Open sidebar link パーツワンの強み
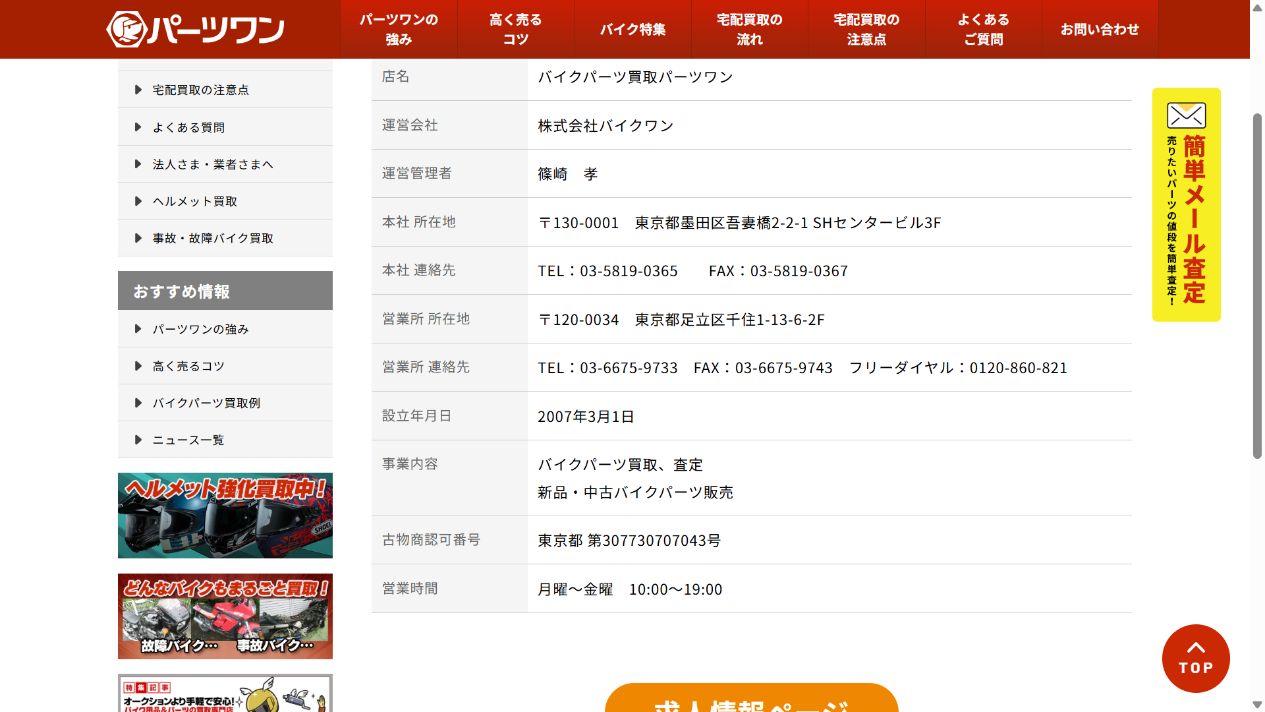The image size is (1265, 712). click(x=225, y=329)
